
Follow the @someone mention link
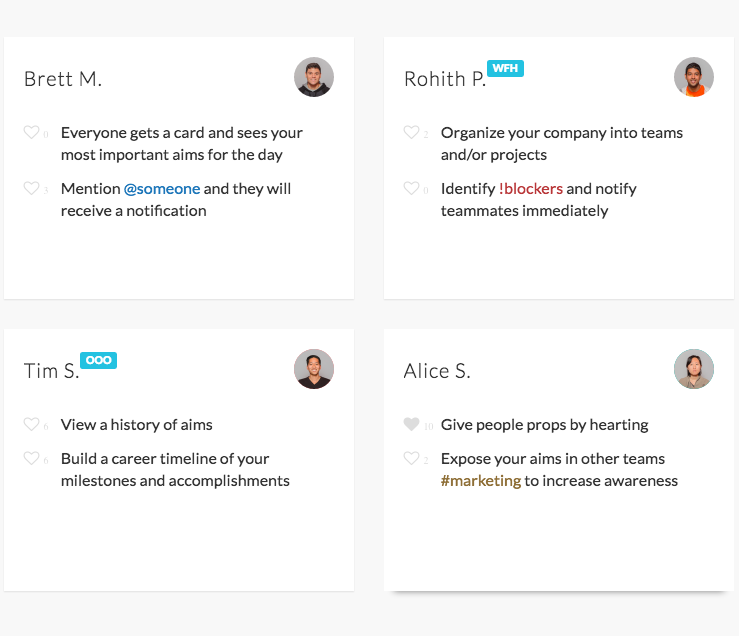click(162, 188)
